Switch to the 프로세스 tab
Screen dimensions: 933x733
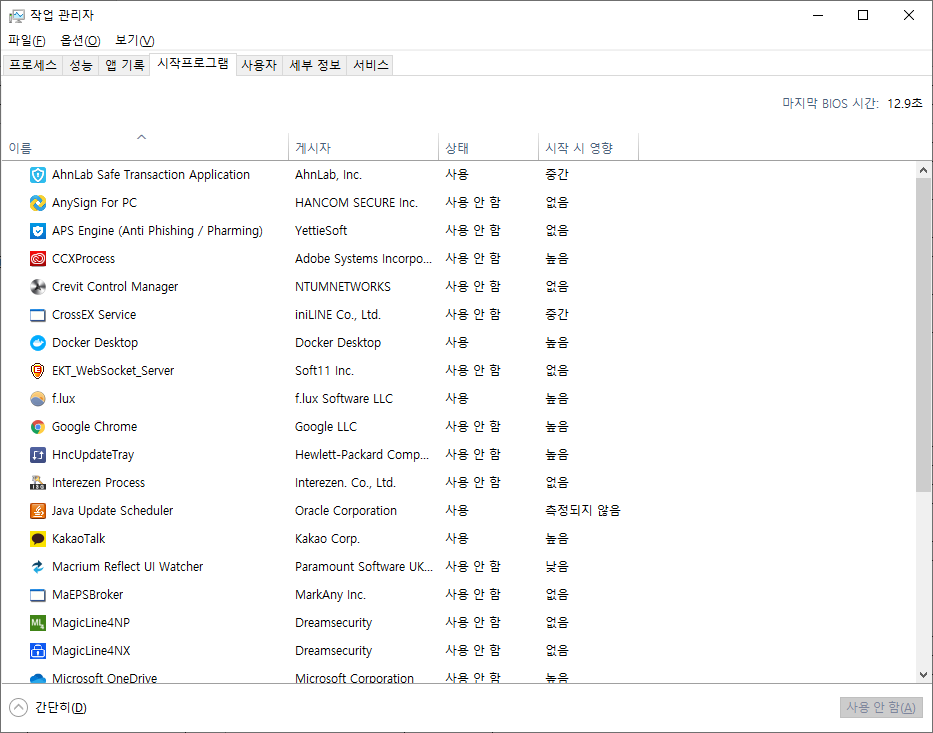[x=33, y=65]
